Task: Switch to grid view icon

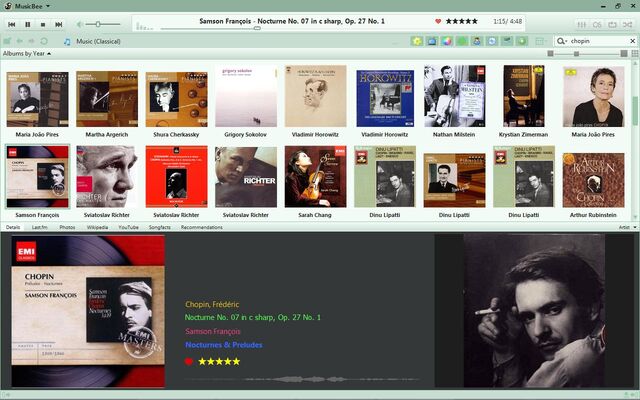Action: click(x=635, y=53)
